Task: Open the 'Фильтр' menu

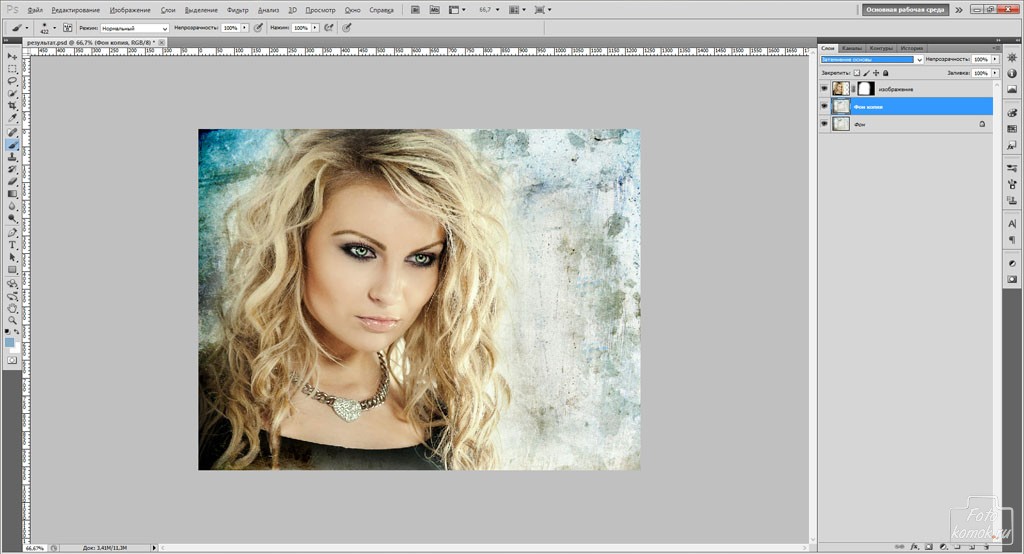Action: click(x=238, y=10)
